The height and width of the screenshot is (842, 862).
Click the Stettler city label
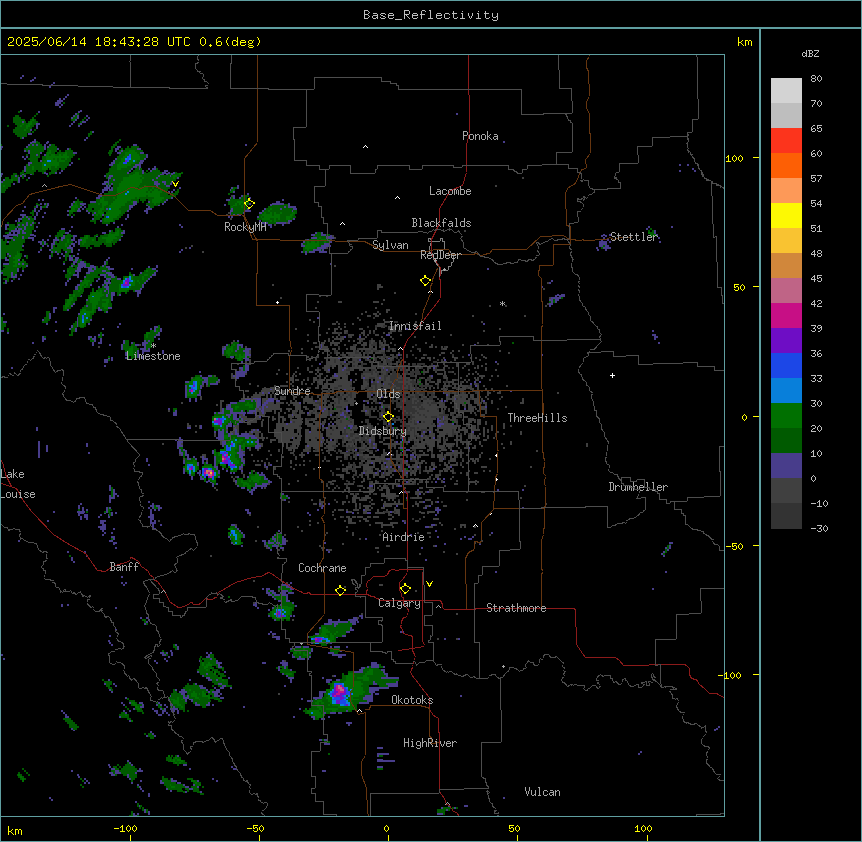point(634,237)
